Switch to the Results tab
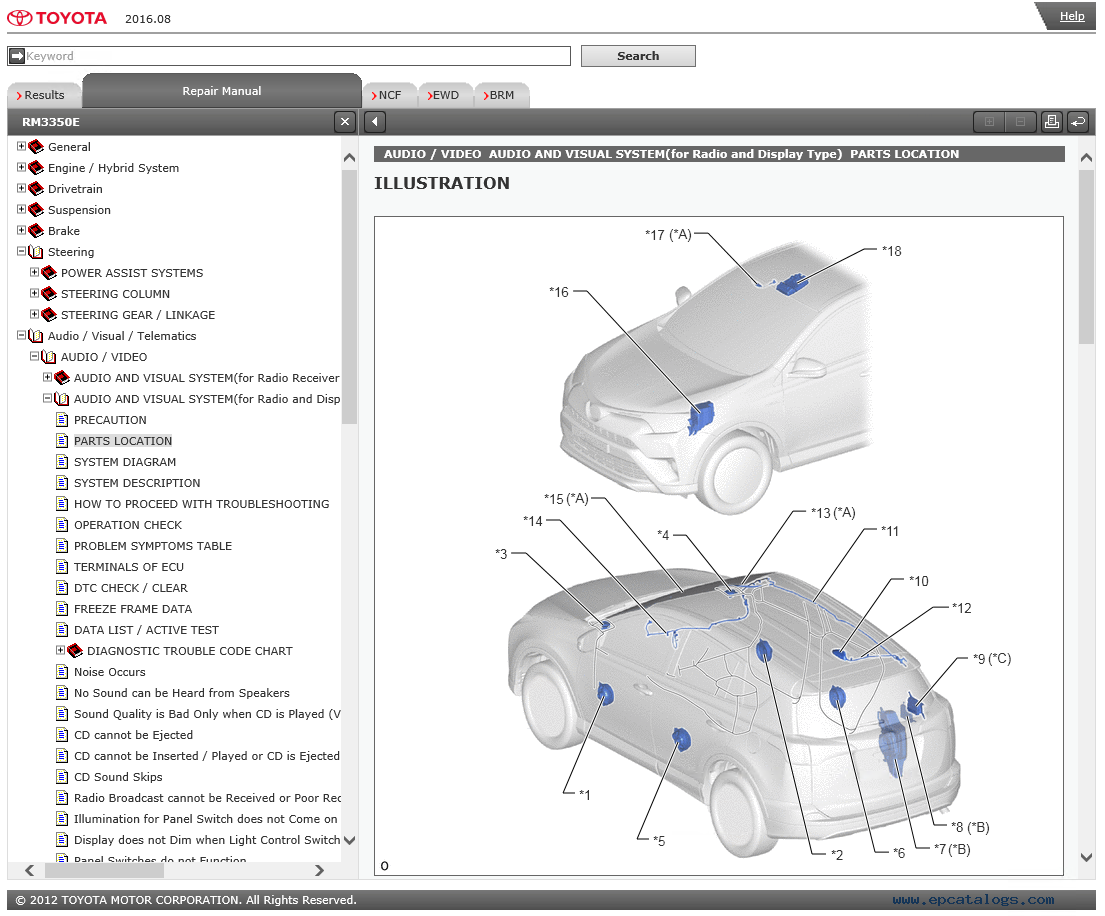The image size is (1105, 916). [44, 95]
